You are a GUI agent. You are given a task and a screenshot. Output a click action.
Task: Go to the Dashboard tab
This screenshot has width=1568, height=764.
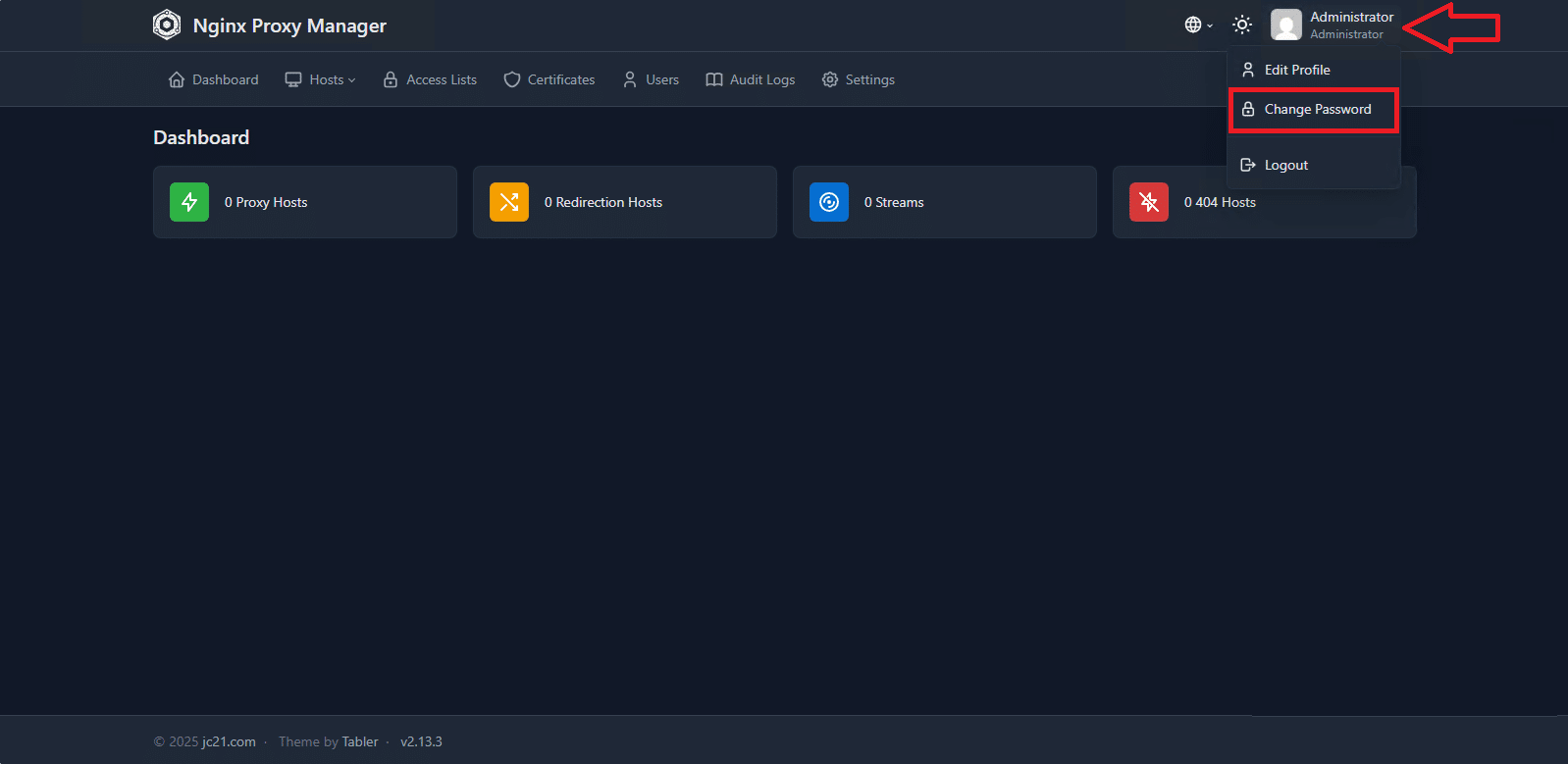coord(214,79)
